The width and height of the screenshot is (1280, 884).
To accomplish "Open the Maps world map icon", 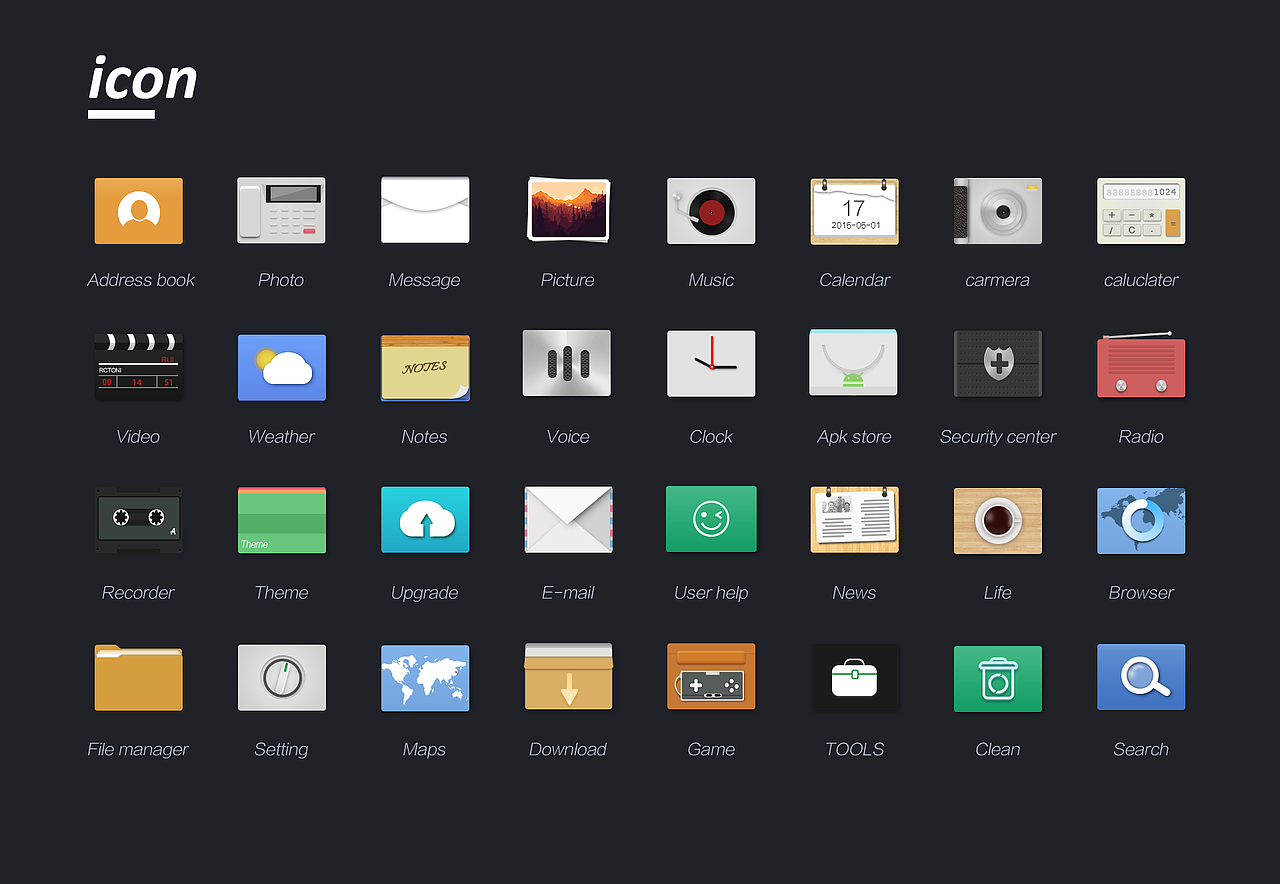I will point(425,678).
